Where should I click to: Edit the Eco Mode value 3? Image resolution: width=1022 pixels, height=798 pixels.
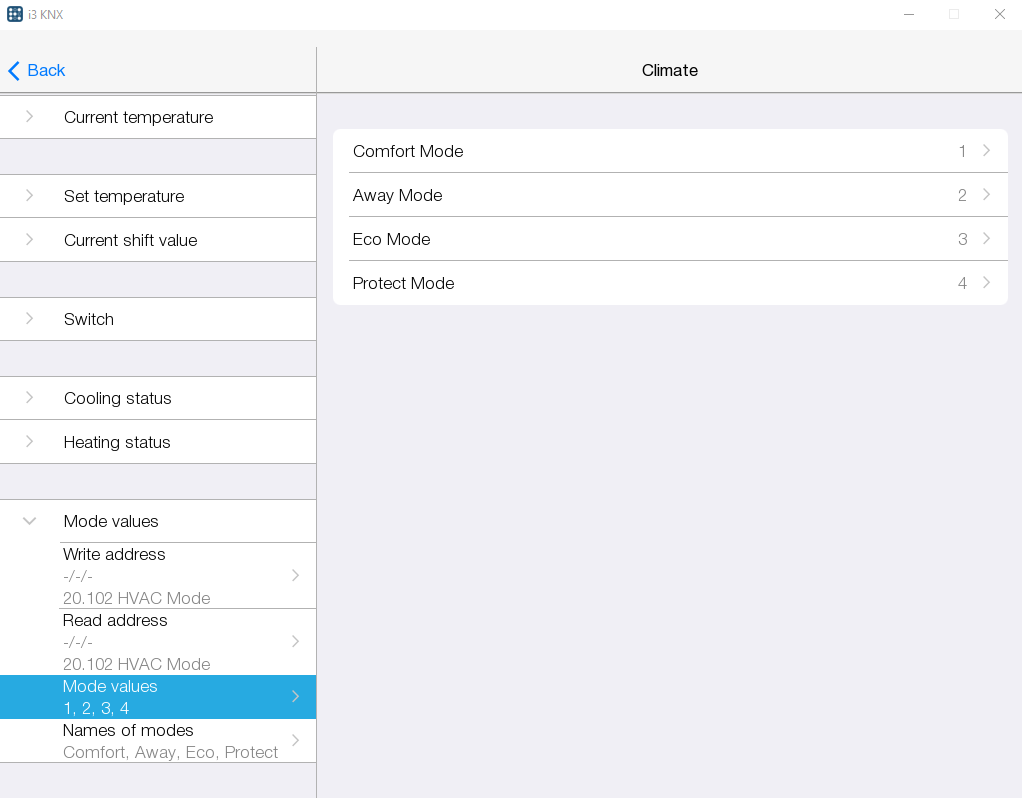click(x=962, y=239)
